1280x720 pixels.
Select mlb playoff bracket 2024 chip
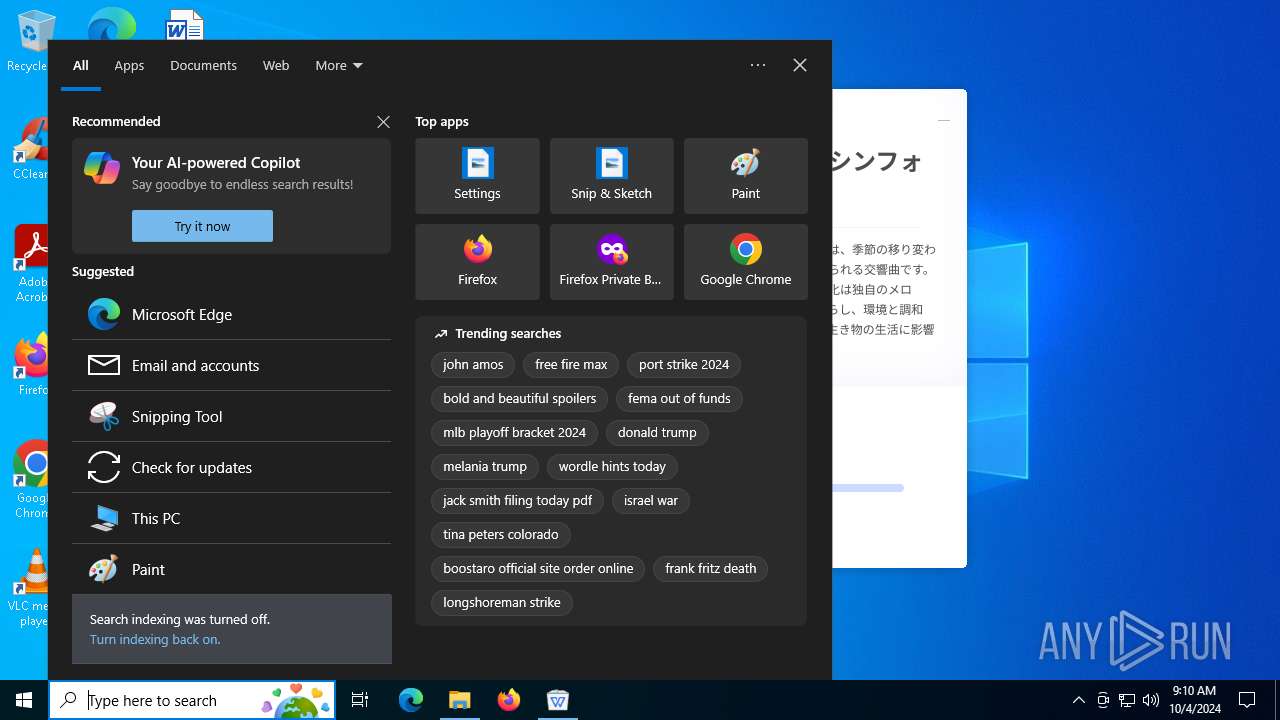coord(514,433)
